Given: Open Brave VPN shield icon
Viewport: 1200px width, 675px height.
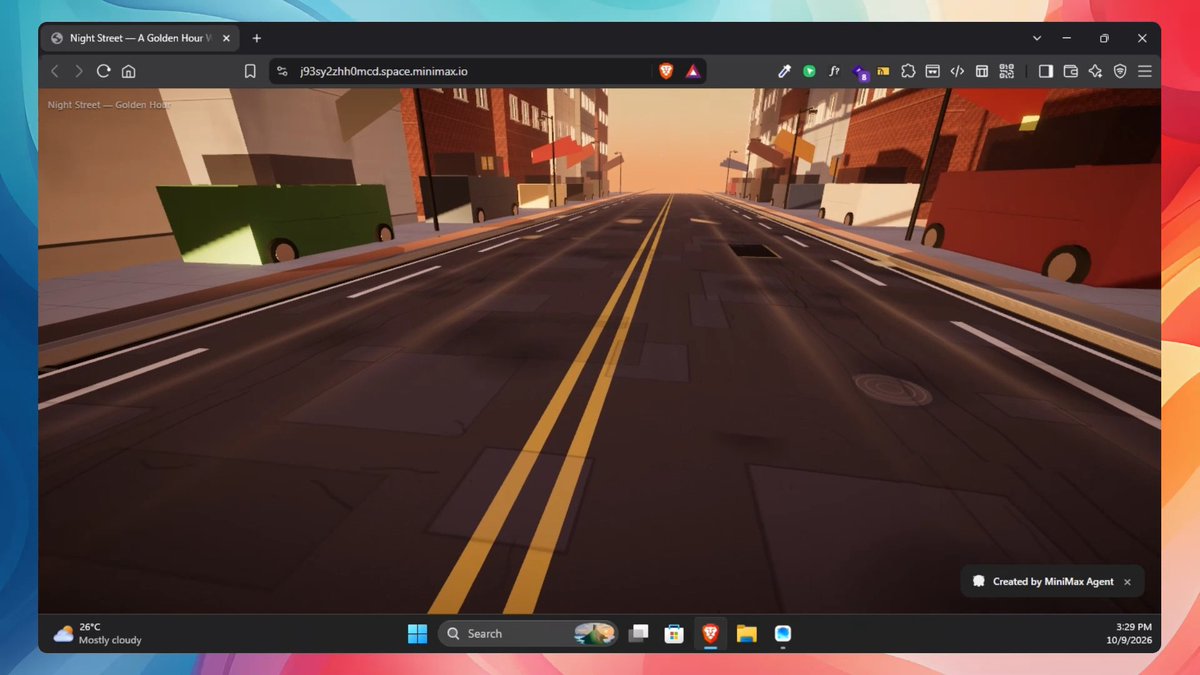Looking at the screenshot, I should [x=1120, y=71].
